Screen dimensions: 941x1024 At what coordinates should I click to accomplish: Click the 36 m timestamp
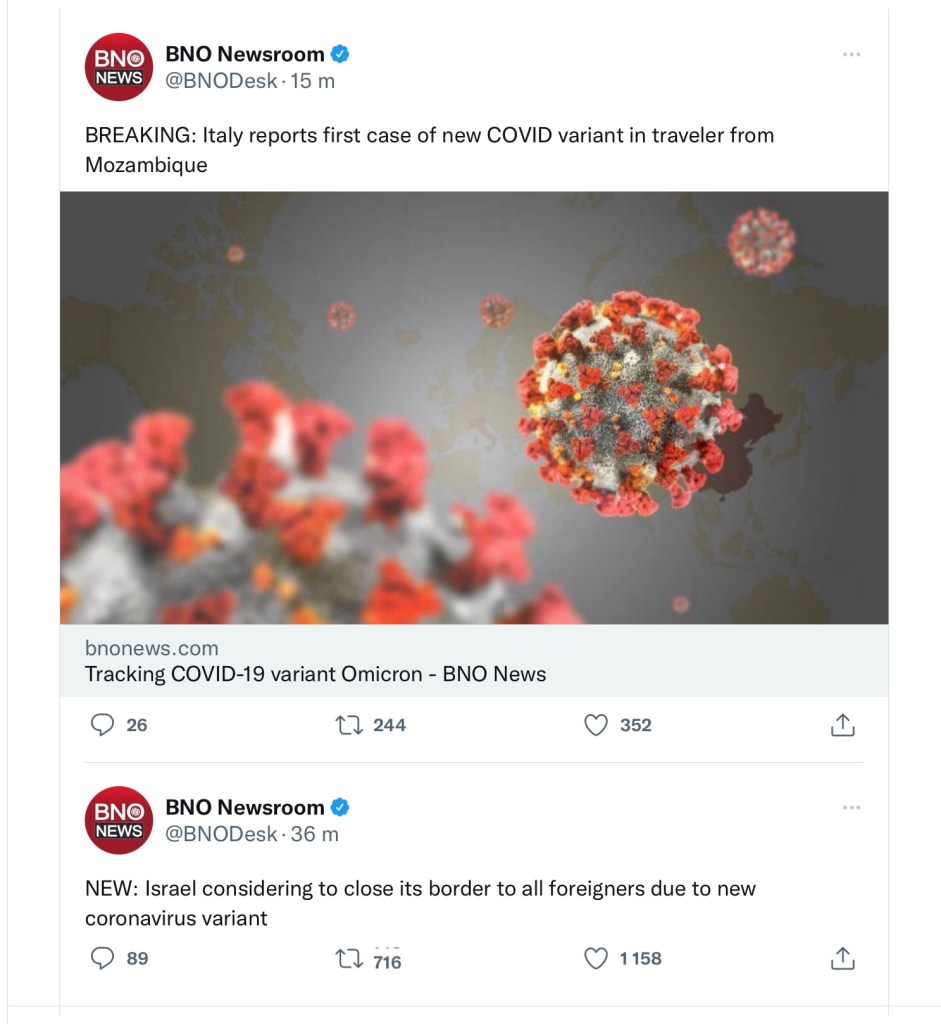315,834
